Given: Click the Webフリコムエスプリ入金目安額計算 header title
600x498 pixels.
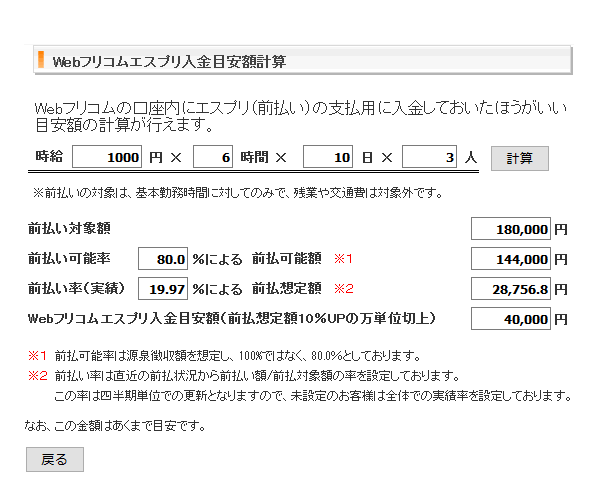Looking at the screenshot, I should point(169,61).
